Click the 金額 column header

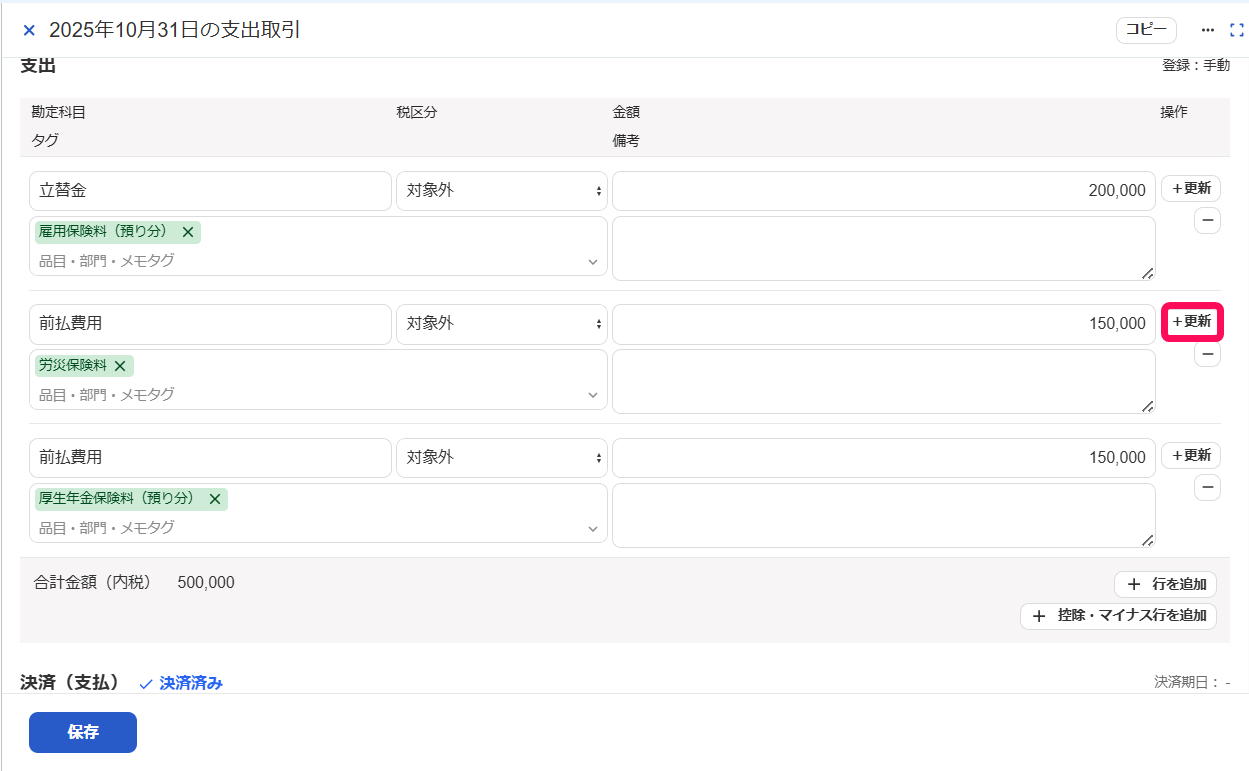tap(626, 112)
